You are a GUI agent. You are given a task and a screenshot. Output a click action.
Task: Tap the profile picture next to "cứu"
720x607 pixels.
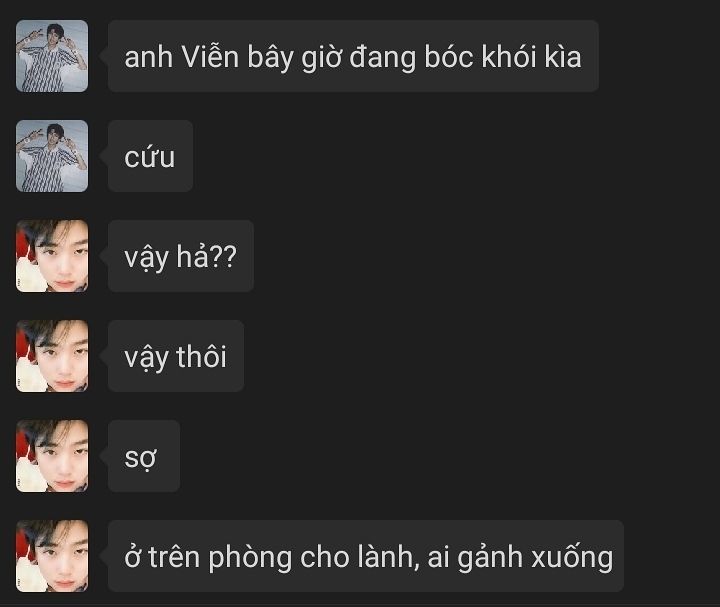tap(52, 156)
